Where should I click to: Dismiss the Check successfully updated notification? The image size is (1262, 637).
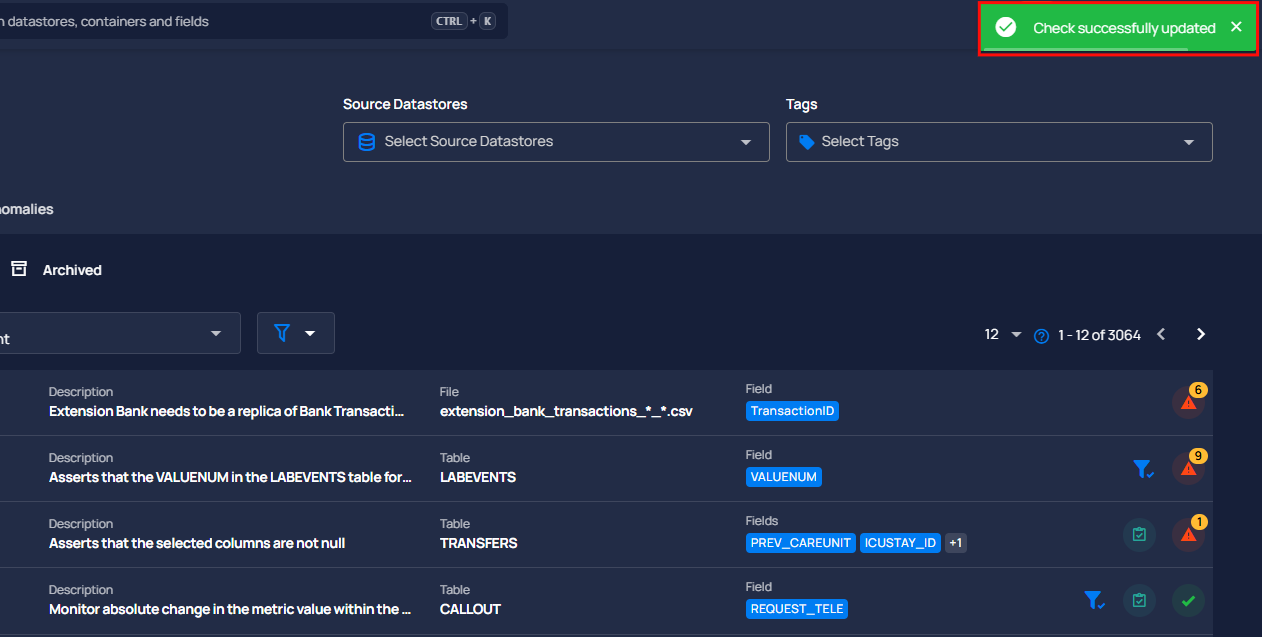coord(1236,27)
